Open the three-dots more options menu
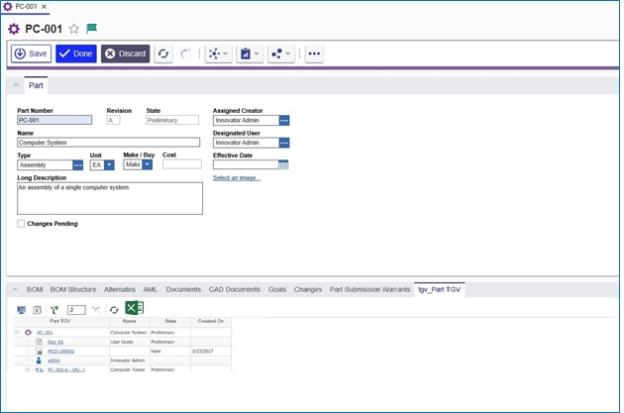This screenshot has height=413, width=624. [x=314, y=54]
